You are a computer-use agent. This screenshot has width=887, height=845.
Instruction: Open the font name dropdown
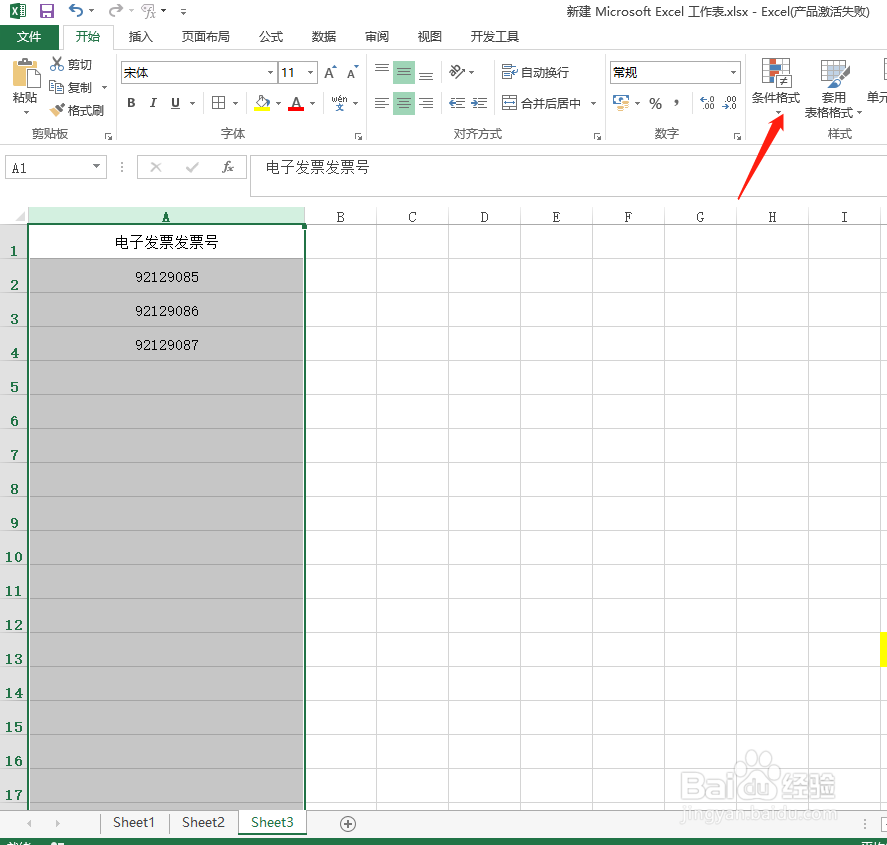coord(270,72)
